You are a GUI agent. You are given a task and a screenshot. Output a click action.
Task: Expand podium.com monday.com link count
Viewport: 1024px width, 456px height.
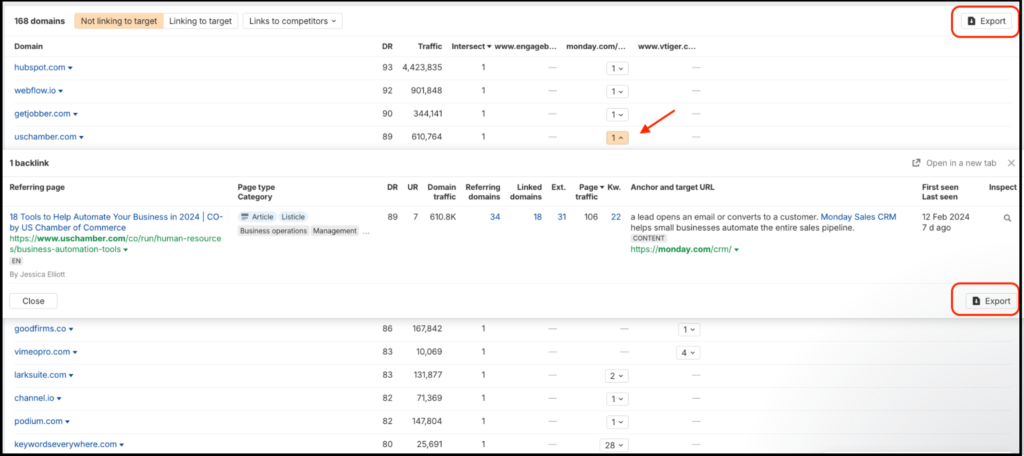point(617,422)
